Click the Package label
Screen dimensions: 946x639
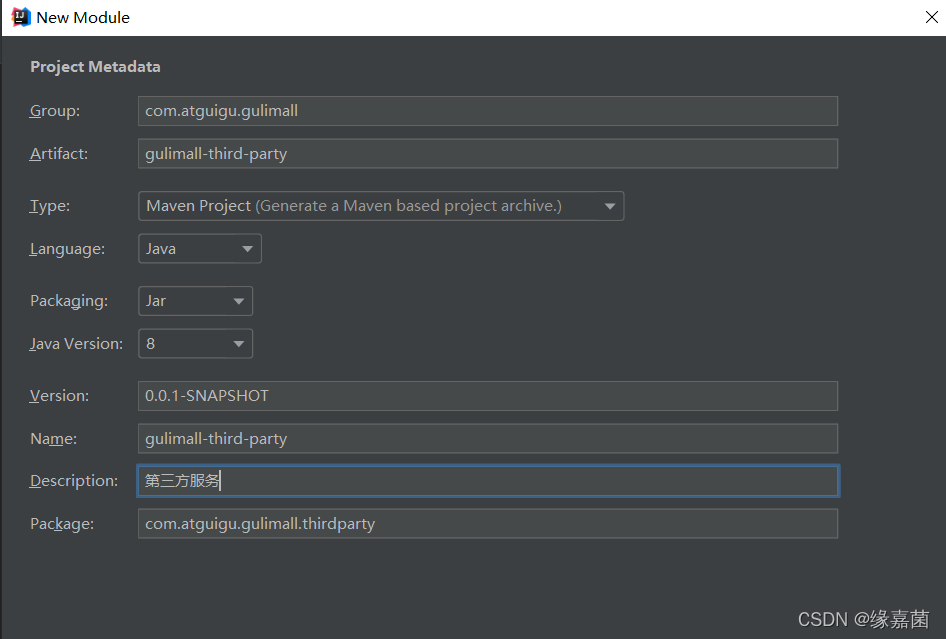click(x=62, y=524)
